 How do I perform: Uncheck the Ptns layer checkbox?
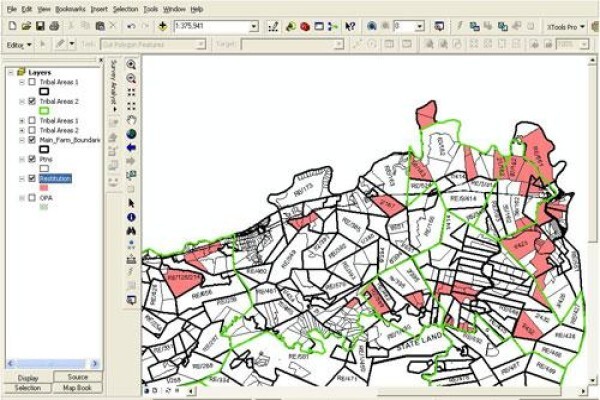coord(32,159)
